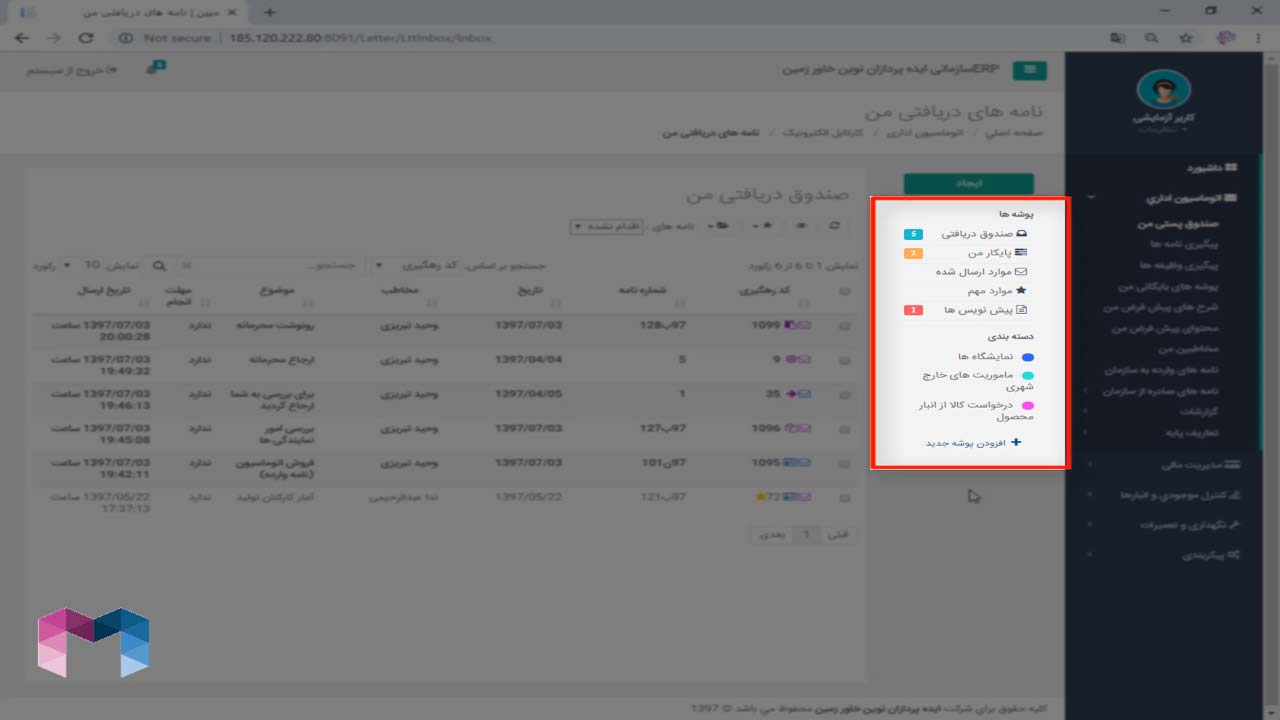Select the pink dot for درخواست کالا از انبار محصول
This screenshot has height=720, width=1280.
[x=1028, y=406]
